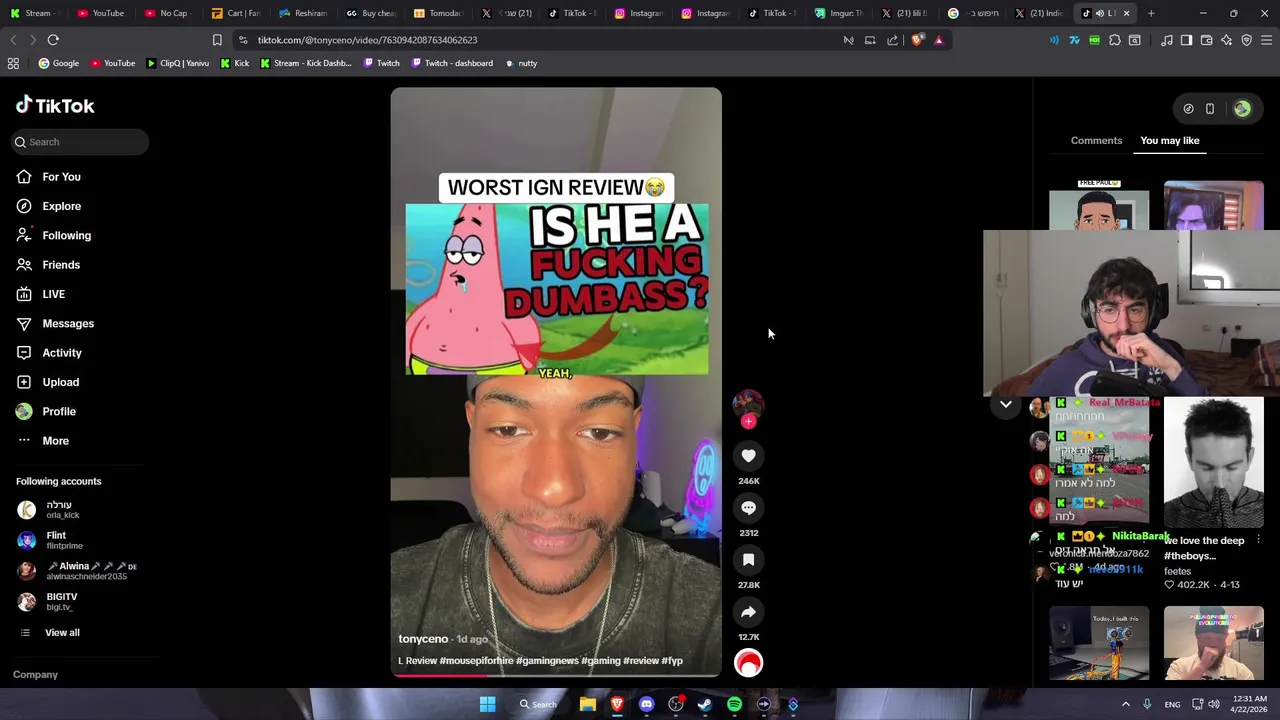1280x720 pixels.
Task: Toggle the taskbar microphone icon
Action: pyautogui.click(x=1147, y=704)
